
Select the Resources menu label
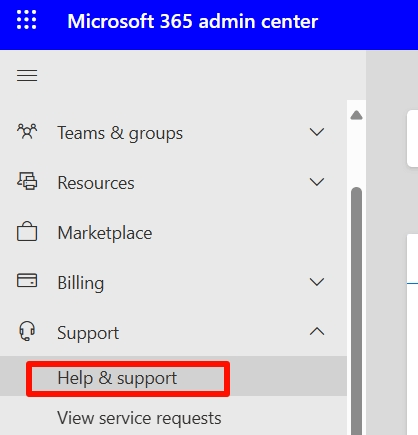[x=96, y=183]
